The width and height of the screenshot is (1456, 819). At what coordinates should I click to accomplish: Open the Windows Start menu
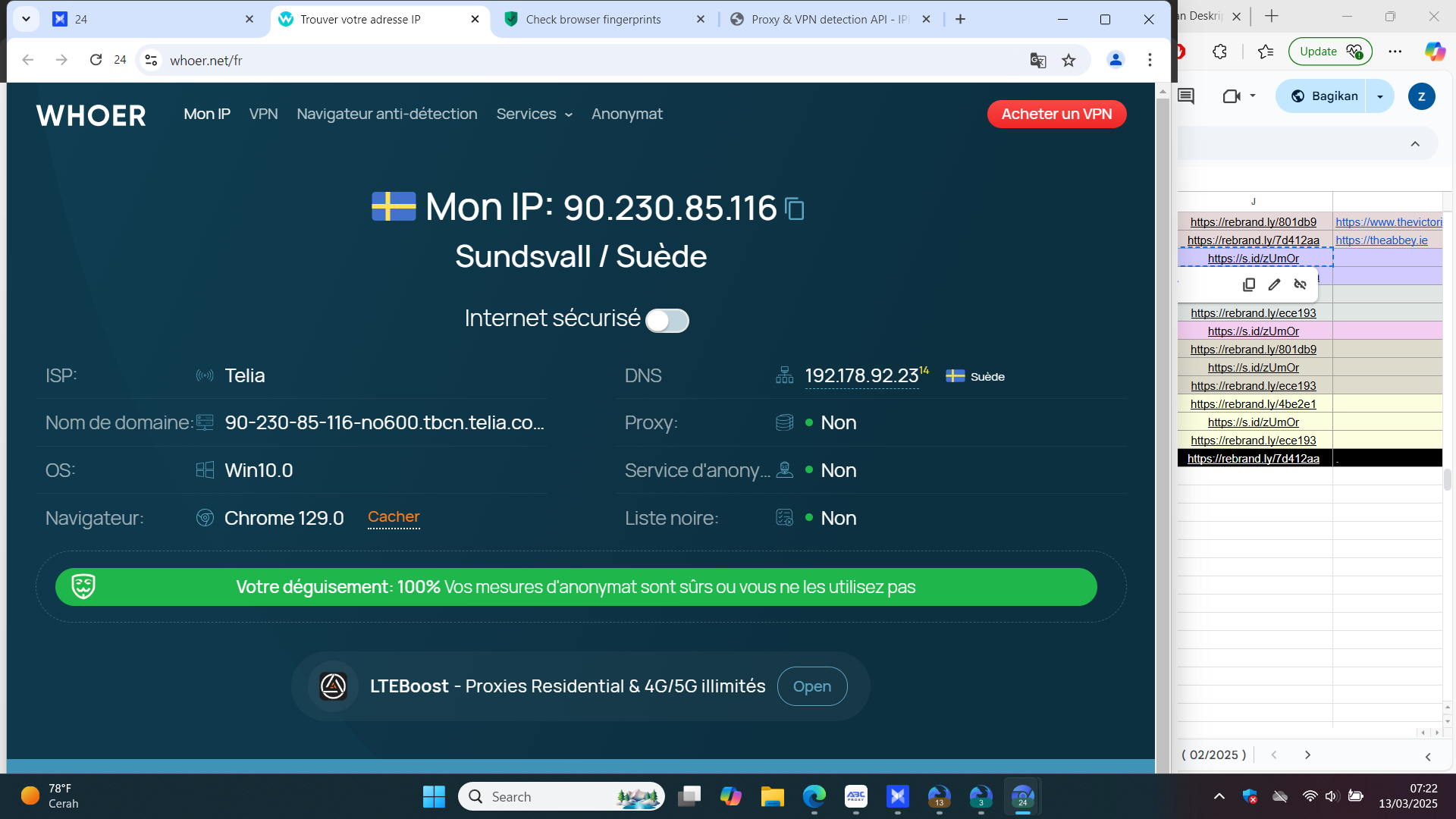[x=434, y=797]
